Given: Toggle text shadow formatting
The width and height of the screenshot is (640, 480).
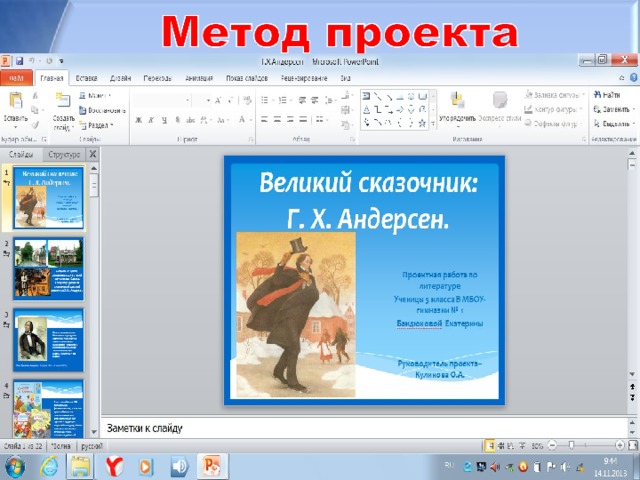Looking at the screenshot, I should point(178,120).
